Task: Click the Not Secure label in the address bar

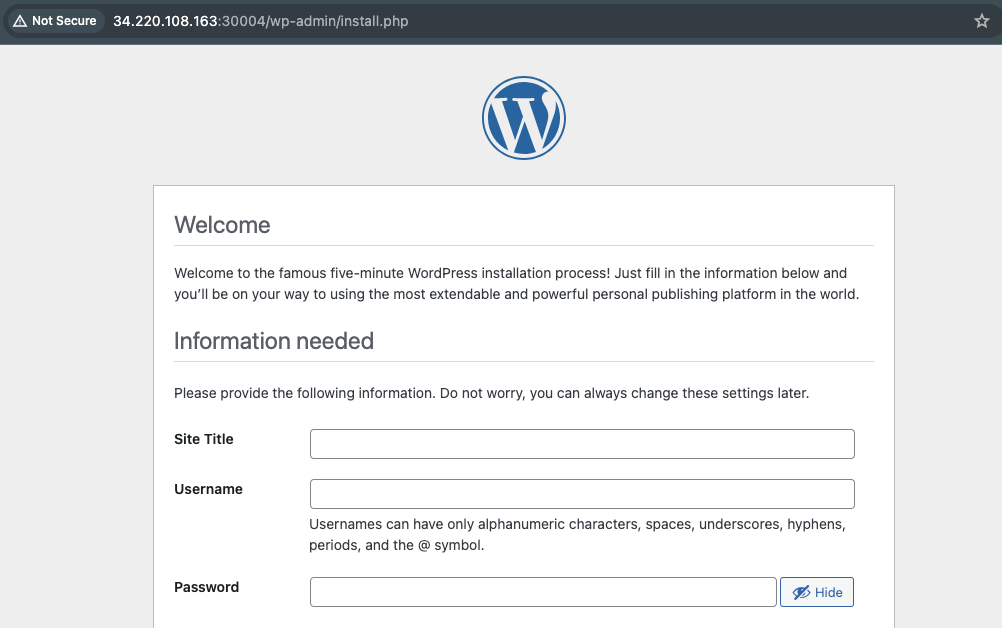Action: click(62, 20)
